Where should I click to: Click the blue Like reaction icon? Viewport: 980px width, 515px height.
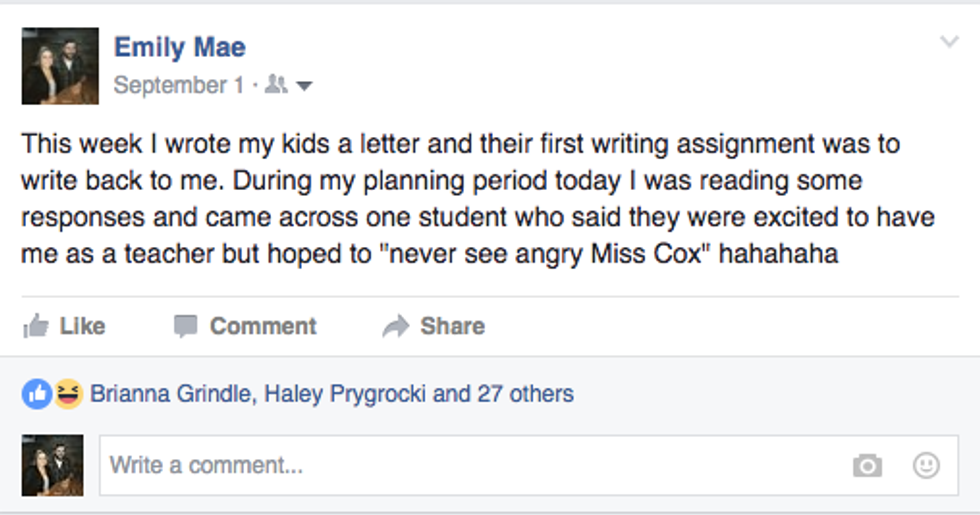point(37,394)
